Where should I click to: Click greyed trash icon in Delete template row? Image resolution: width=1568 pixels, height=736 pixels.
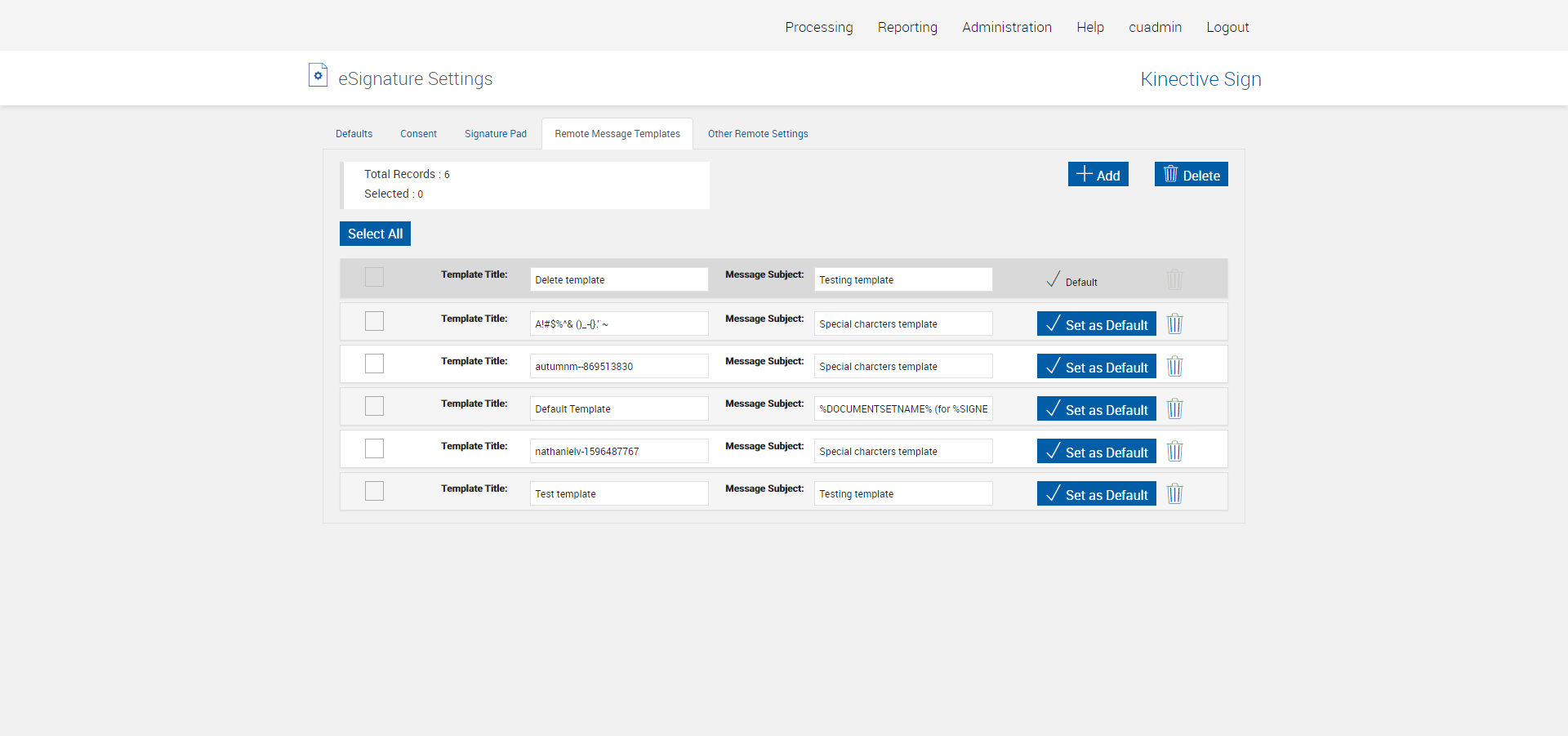coord(1174,280)
